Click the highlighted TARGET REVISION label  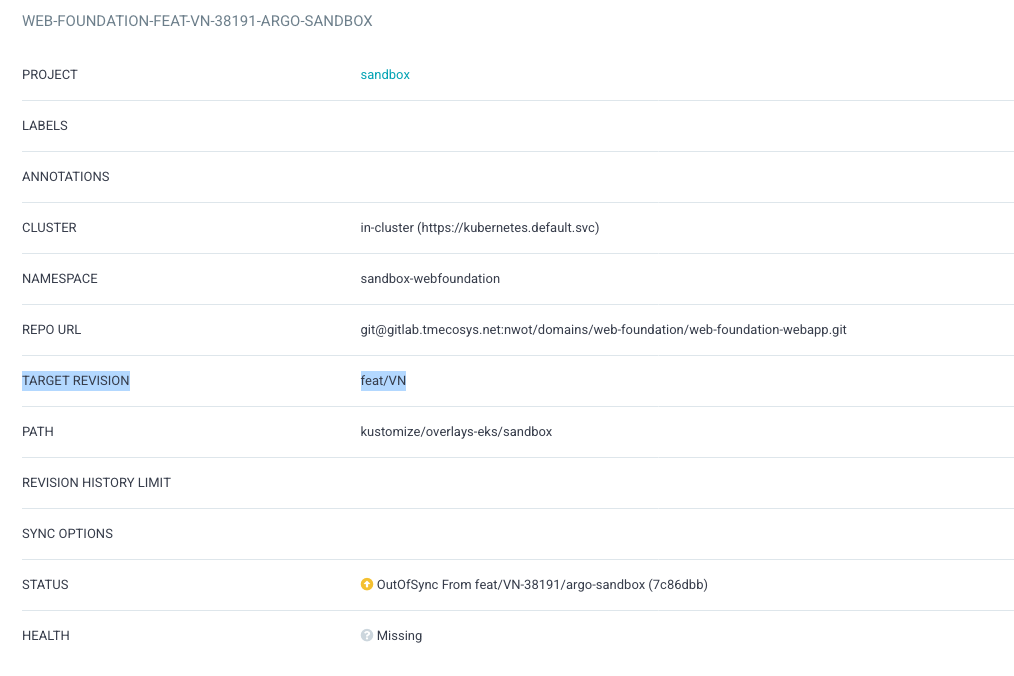point(75,380)
